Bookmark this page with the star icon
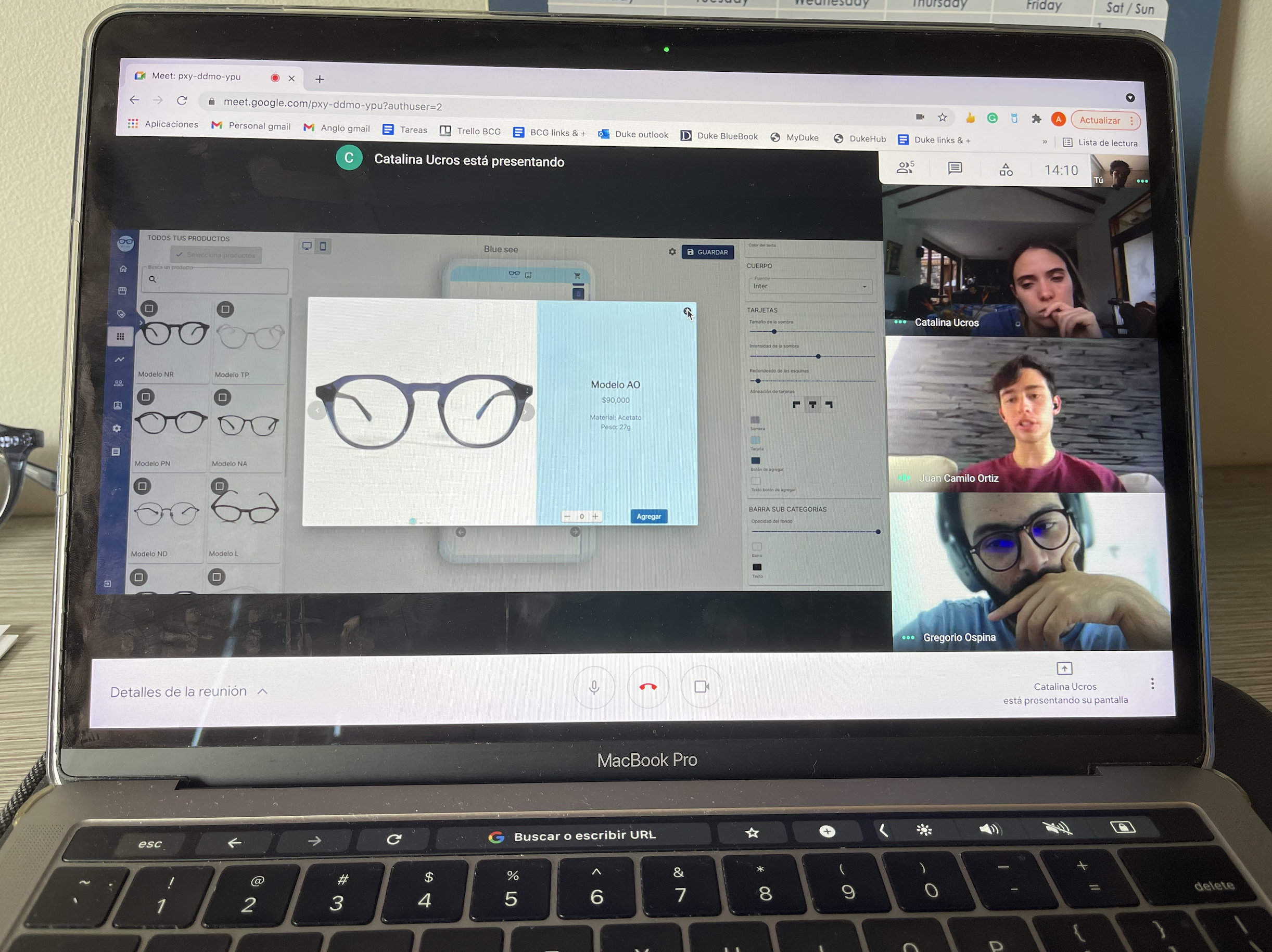The width and height of the screenshot is (1272, 952). pos(942,117)
